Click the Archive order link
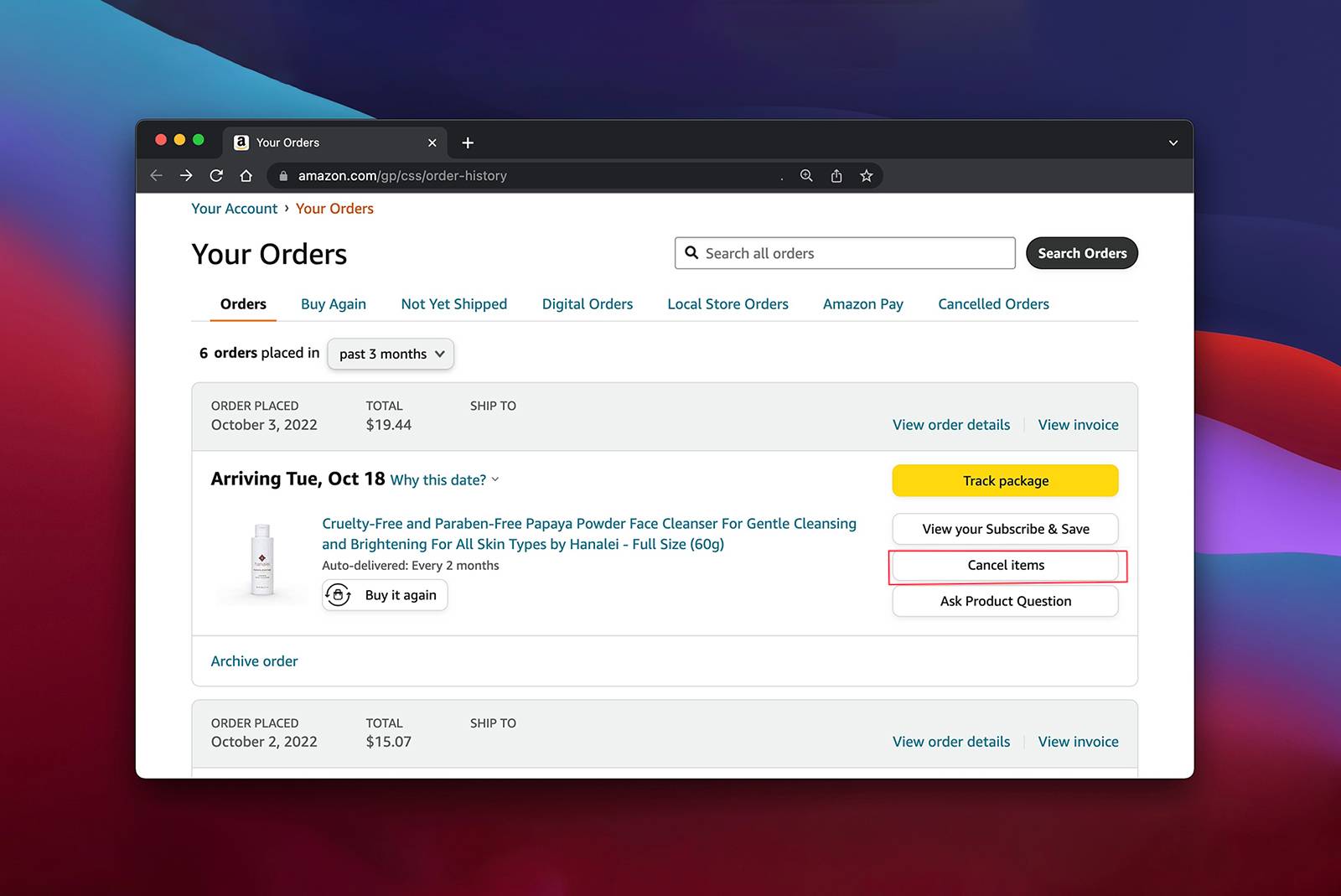 254,661
